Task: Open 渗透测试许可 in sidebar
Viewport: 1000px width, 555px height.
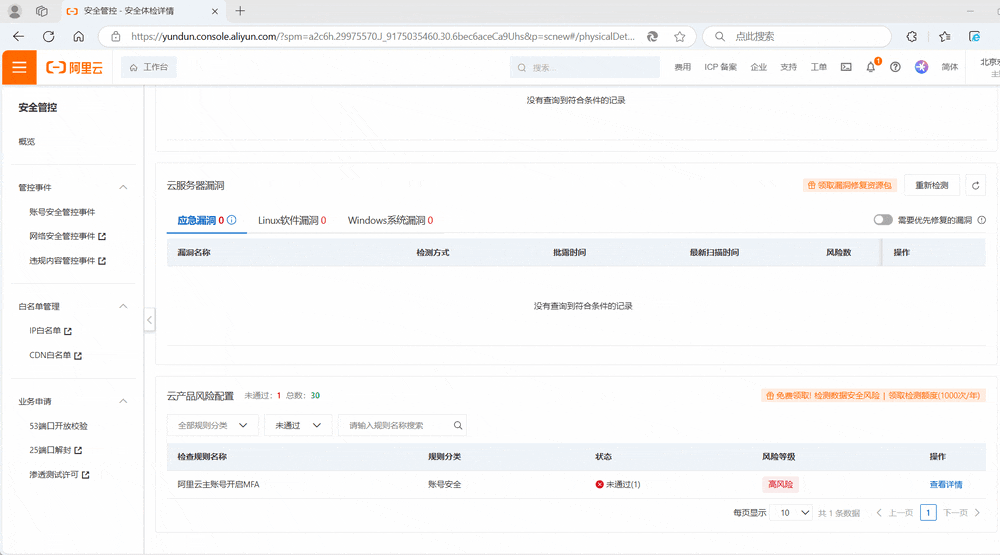Action: pos(59,475)
